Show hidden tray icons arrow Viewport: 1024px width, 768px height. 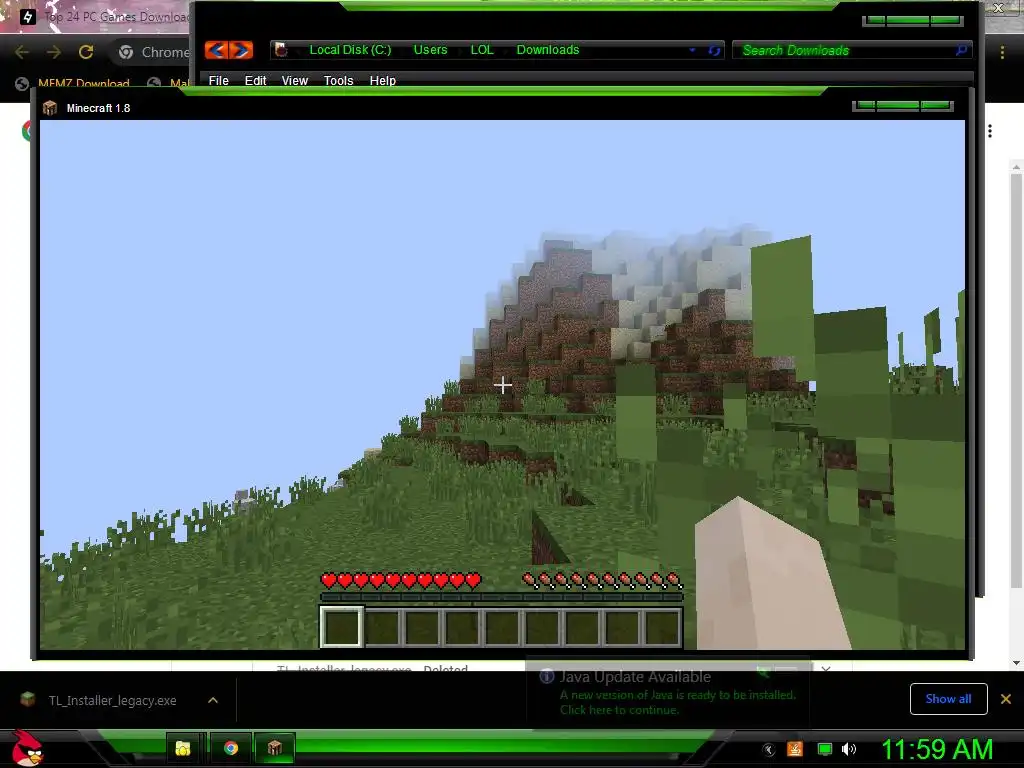769,750
